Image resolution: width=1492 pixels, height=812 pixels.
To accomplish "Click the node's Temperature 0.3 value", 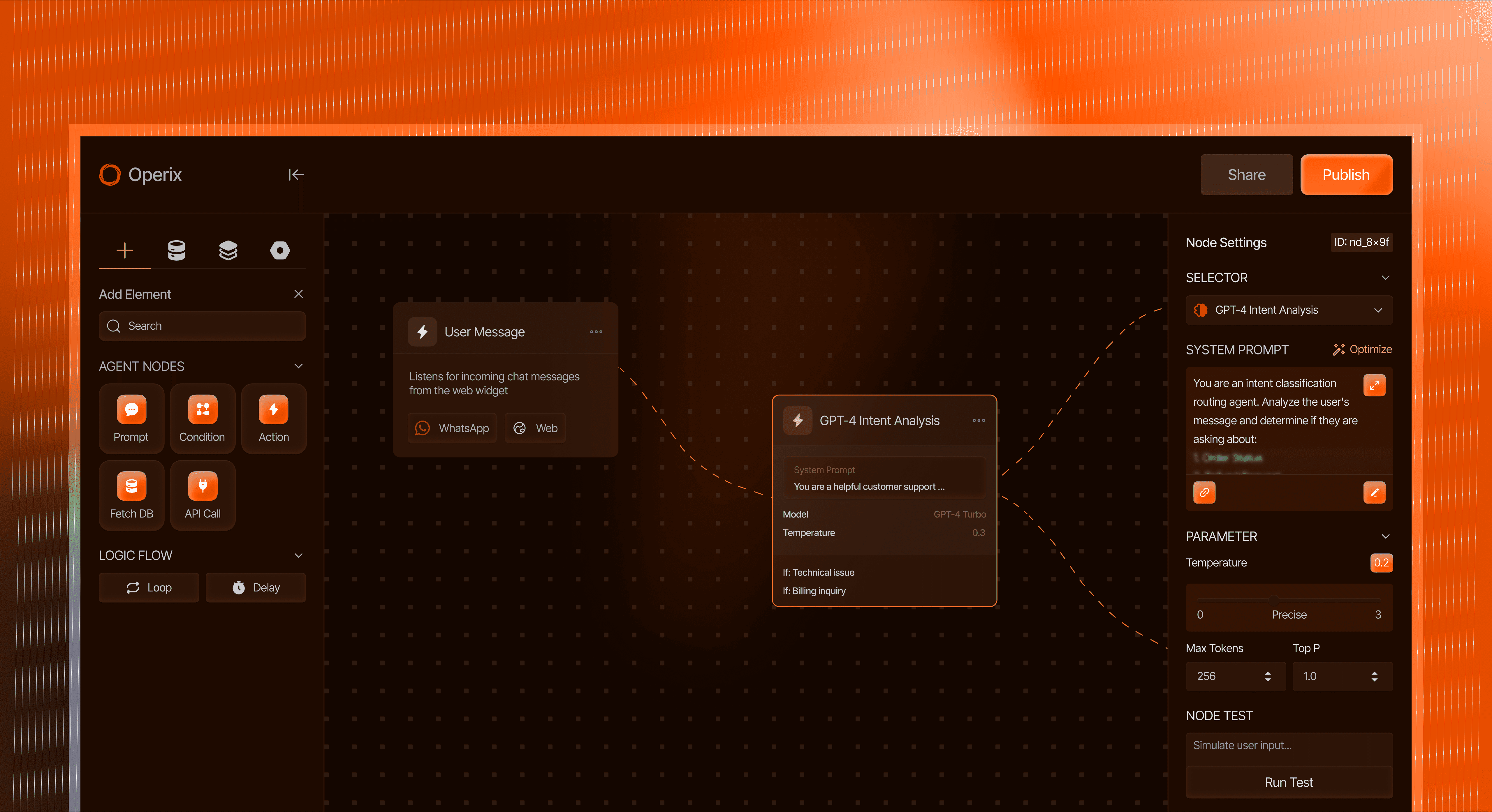I will pyautogui.click(x=978, y=533).
